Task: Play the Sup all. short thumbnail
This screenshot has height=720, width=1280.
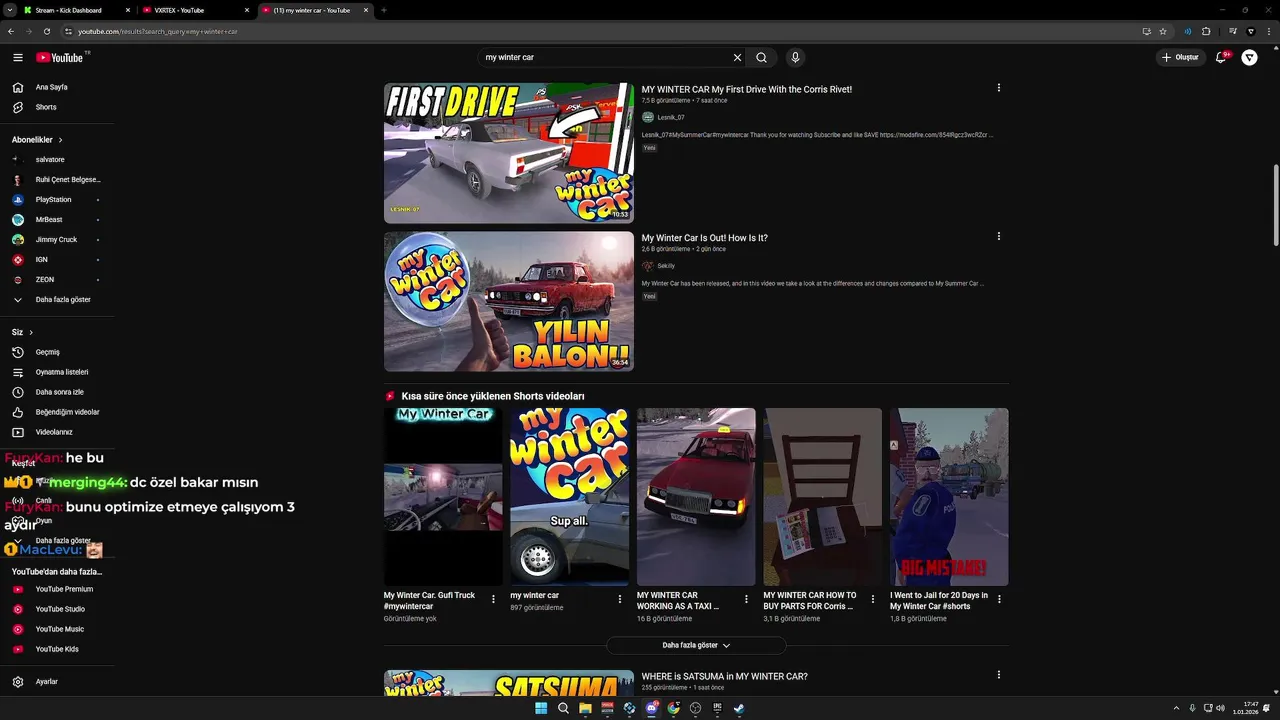Action: [x=569, y=497]
